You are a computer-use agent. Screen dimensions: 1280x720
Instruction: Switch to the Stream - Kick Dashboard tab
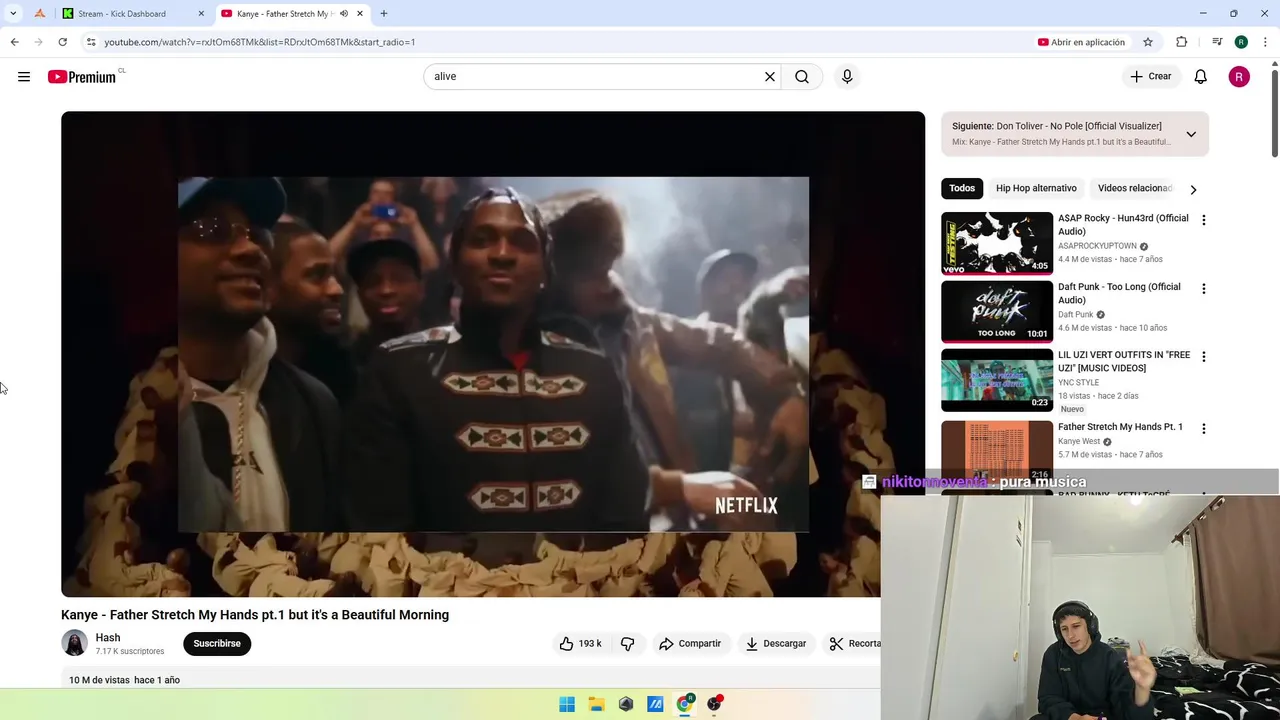pos(131,13)
